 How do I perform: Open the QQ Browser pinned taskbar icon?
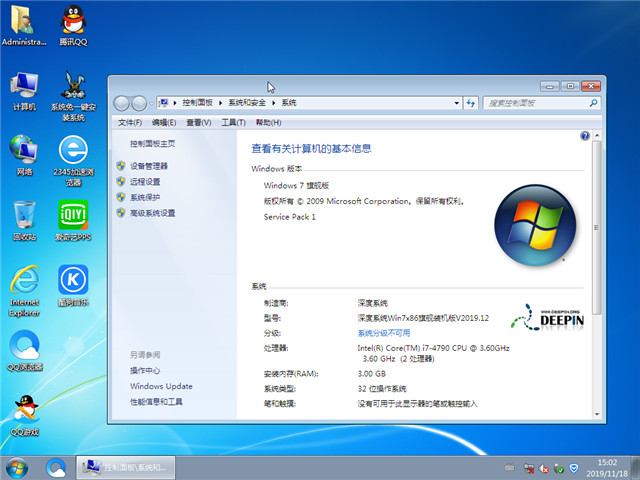[x=56, y=468]
